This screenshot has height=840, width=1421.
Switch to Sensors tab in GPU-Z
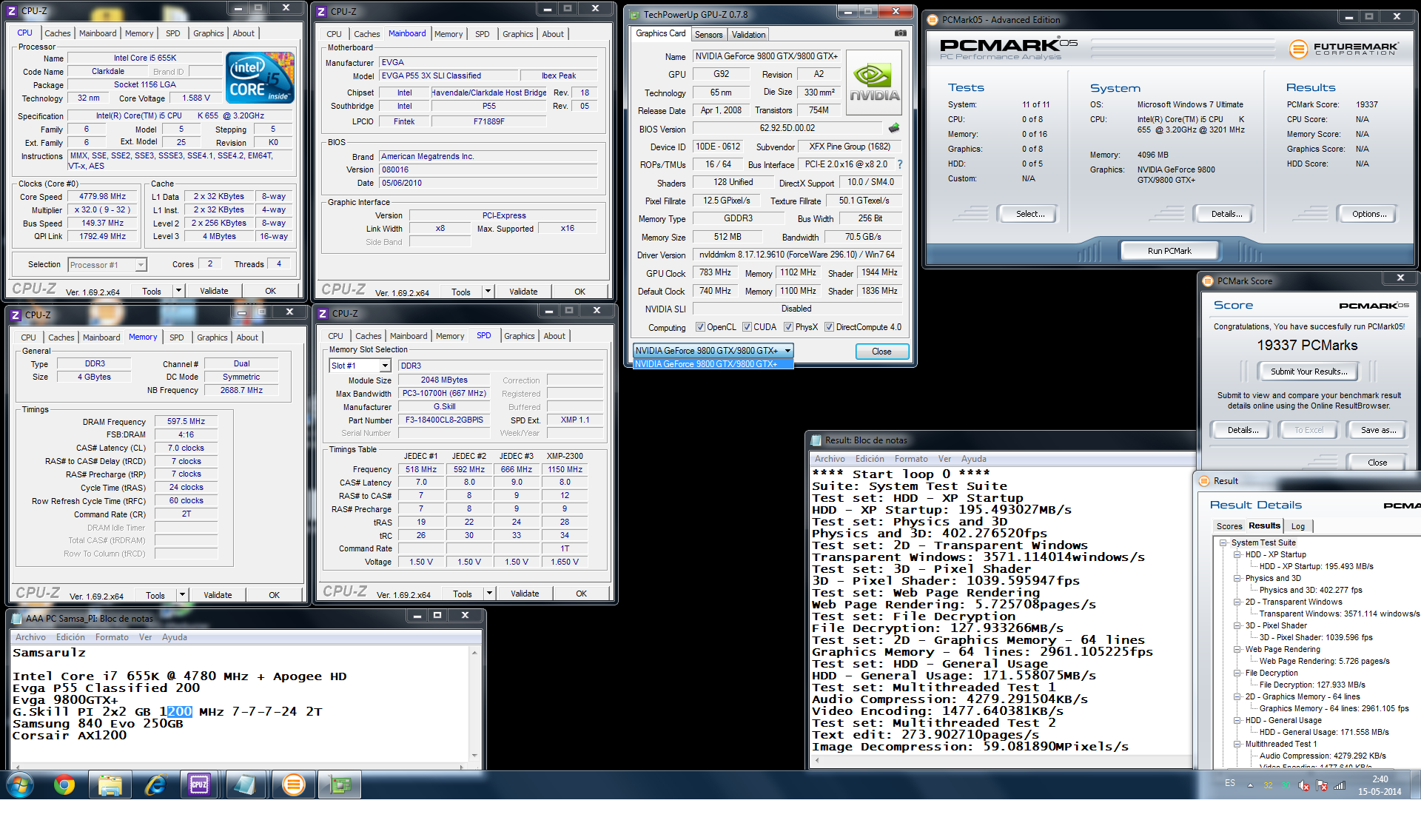(x=708, y=35)
